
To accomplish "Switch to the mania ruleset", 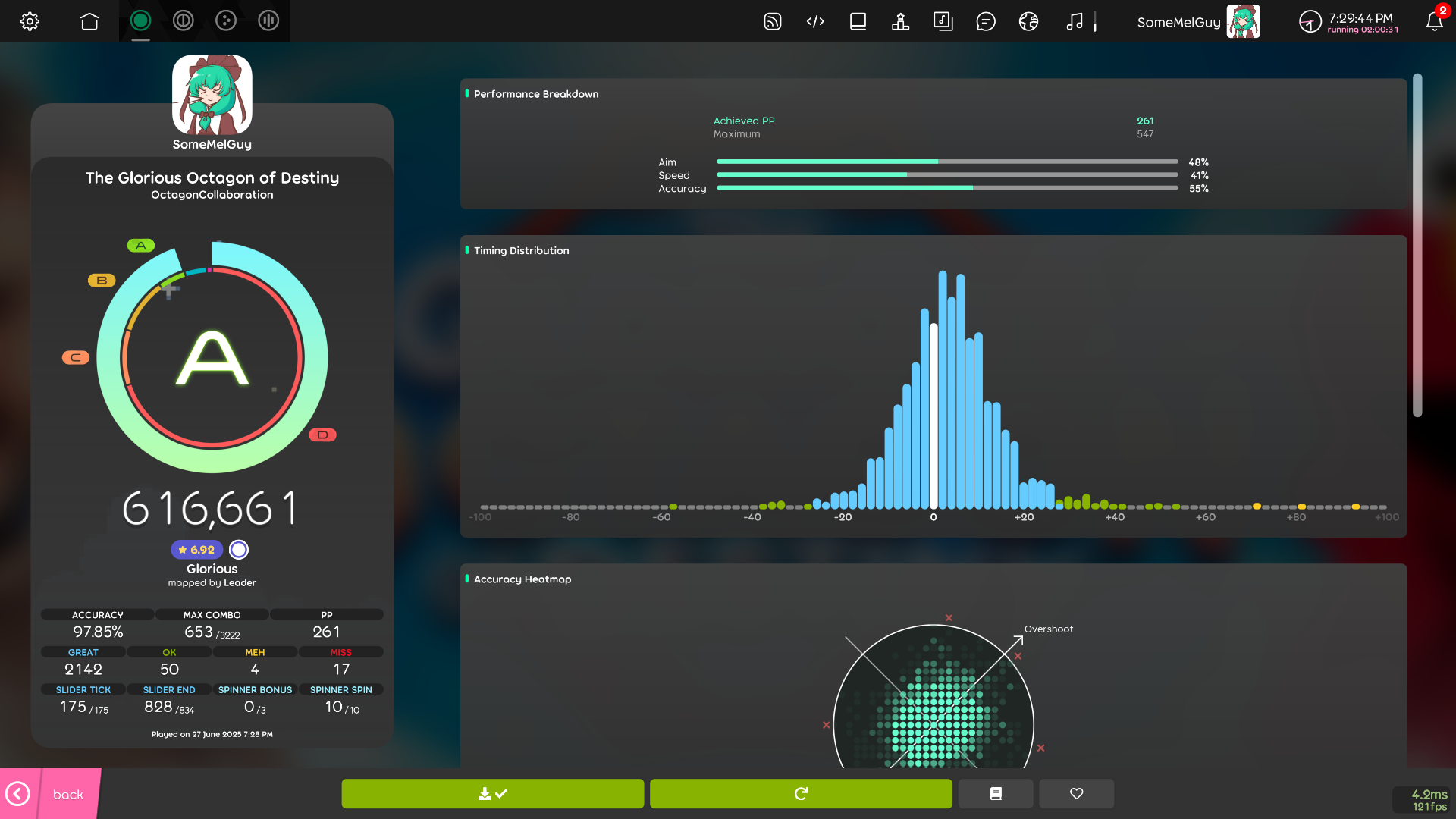I will 268,21.
